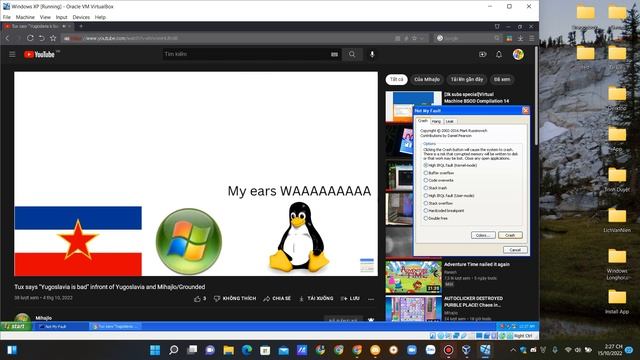
Task: Bookmark the page with the star icon
Action: pos(53,38)
